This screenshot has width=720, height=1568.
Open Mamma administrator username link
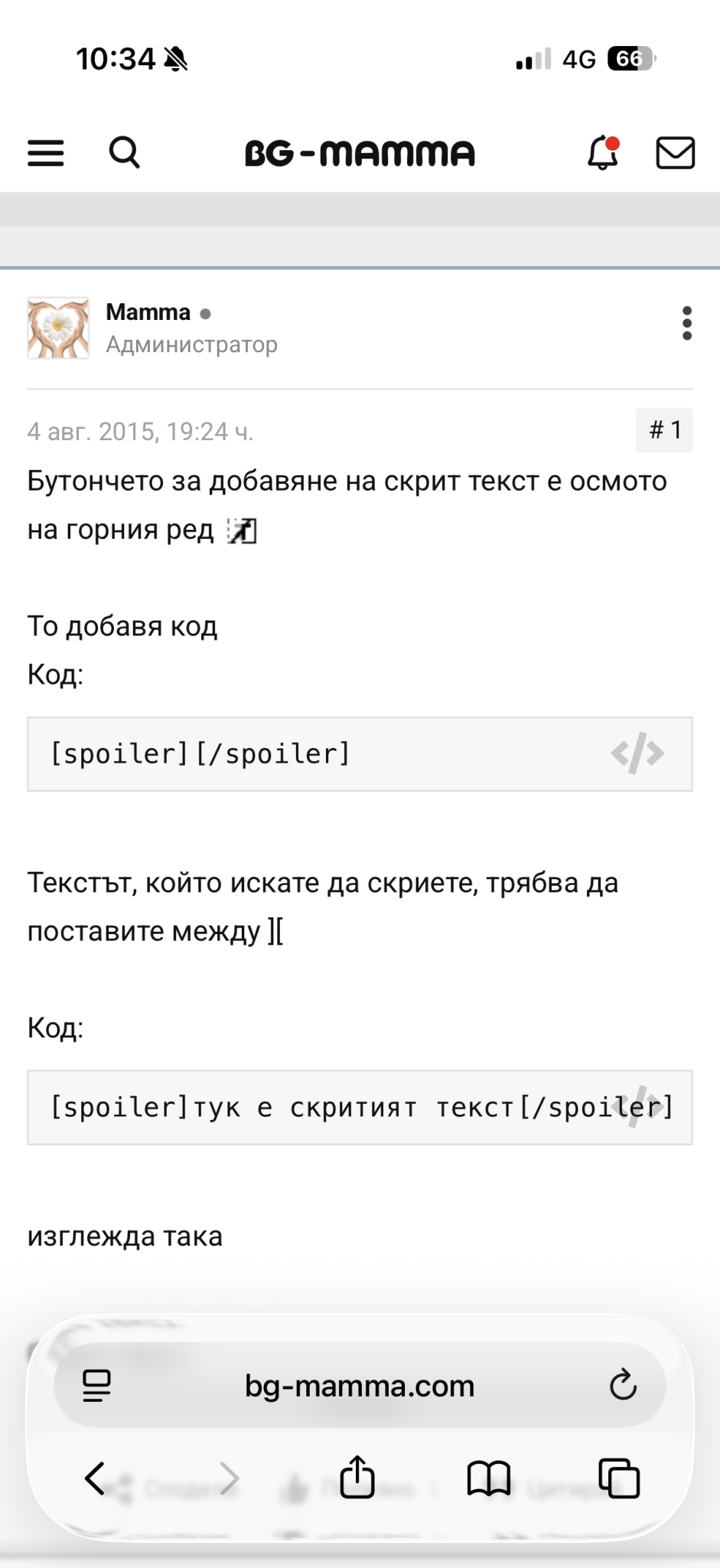click(x=148, y=312)
